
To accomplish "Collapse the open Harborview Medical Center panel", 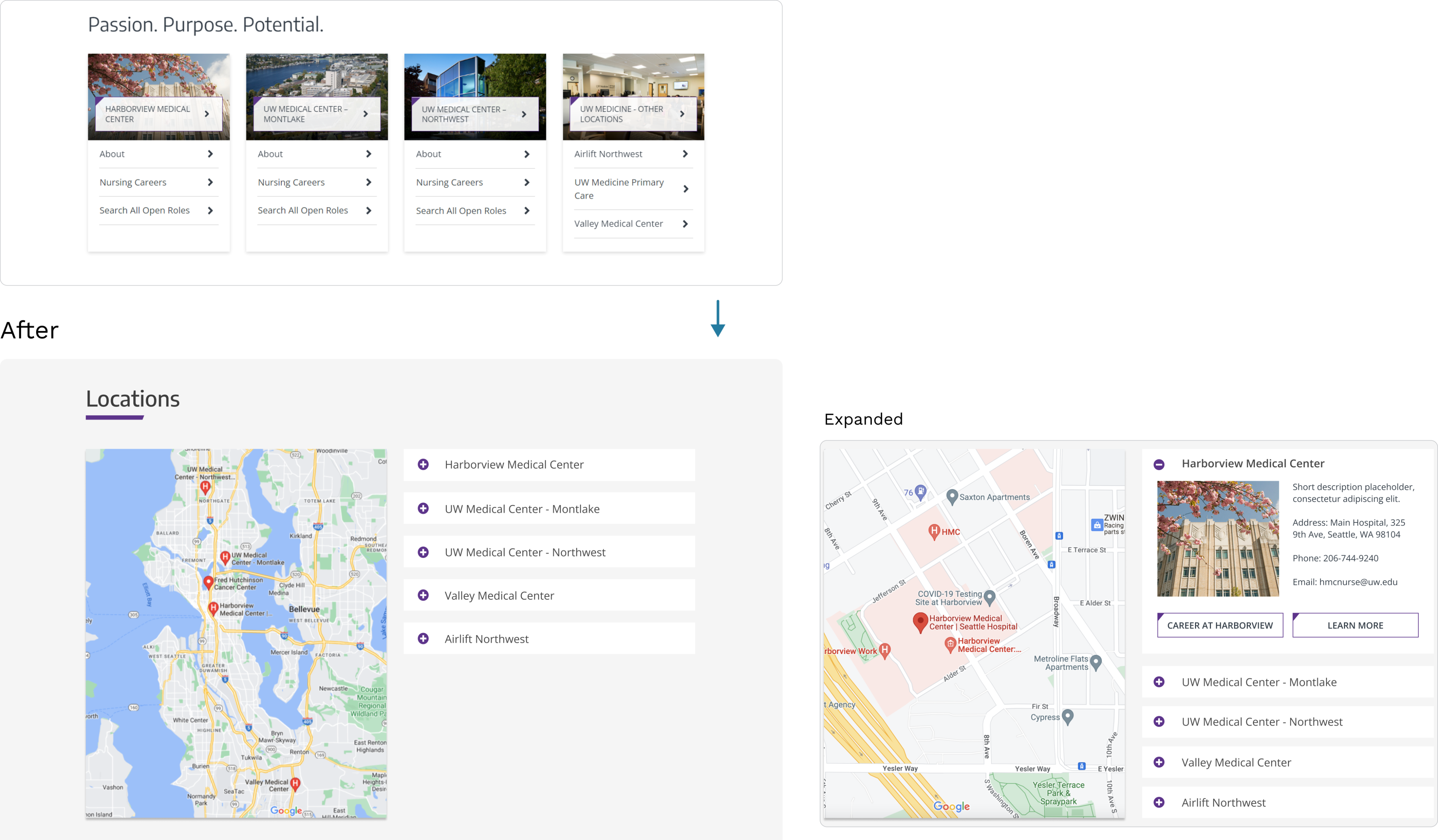I will click(x=1159, y=464).
